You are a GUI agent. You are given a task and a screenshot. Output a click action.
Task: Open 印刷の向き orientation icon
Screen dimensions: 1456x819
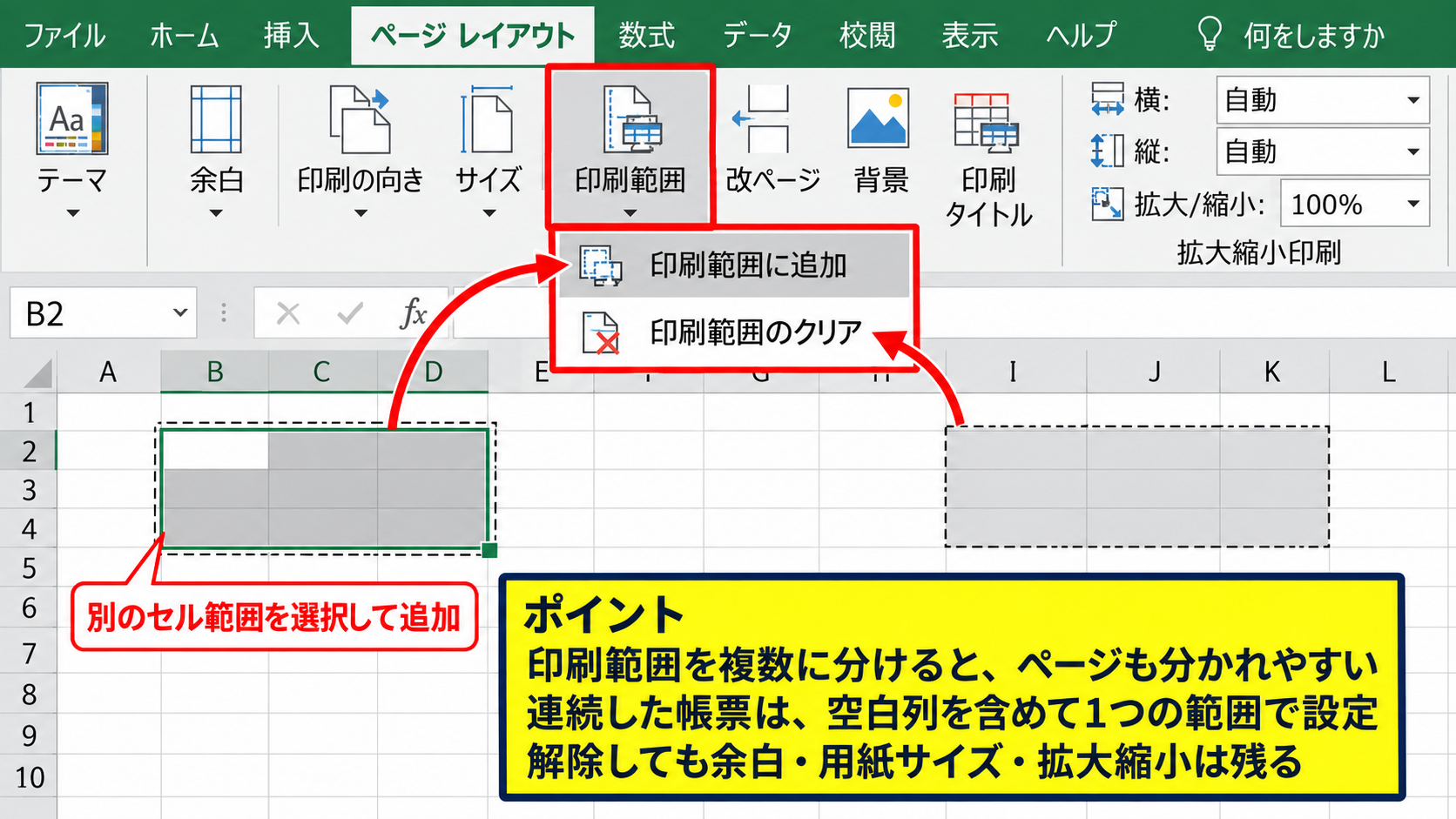click(x=360, y=120)
